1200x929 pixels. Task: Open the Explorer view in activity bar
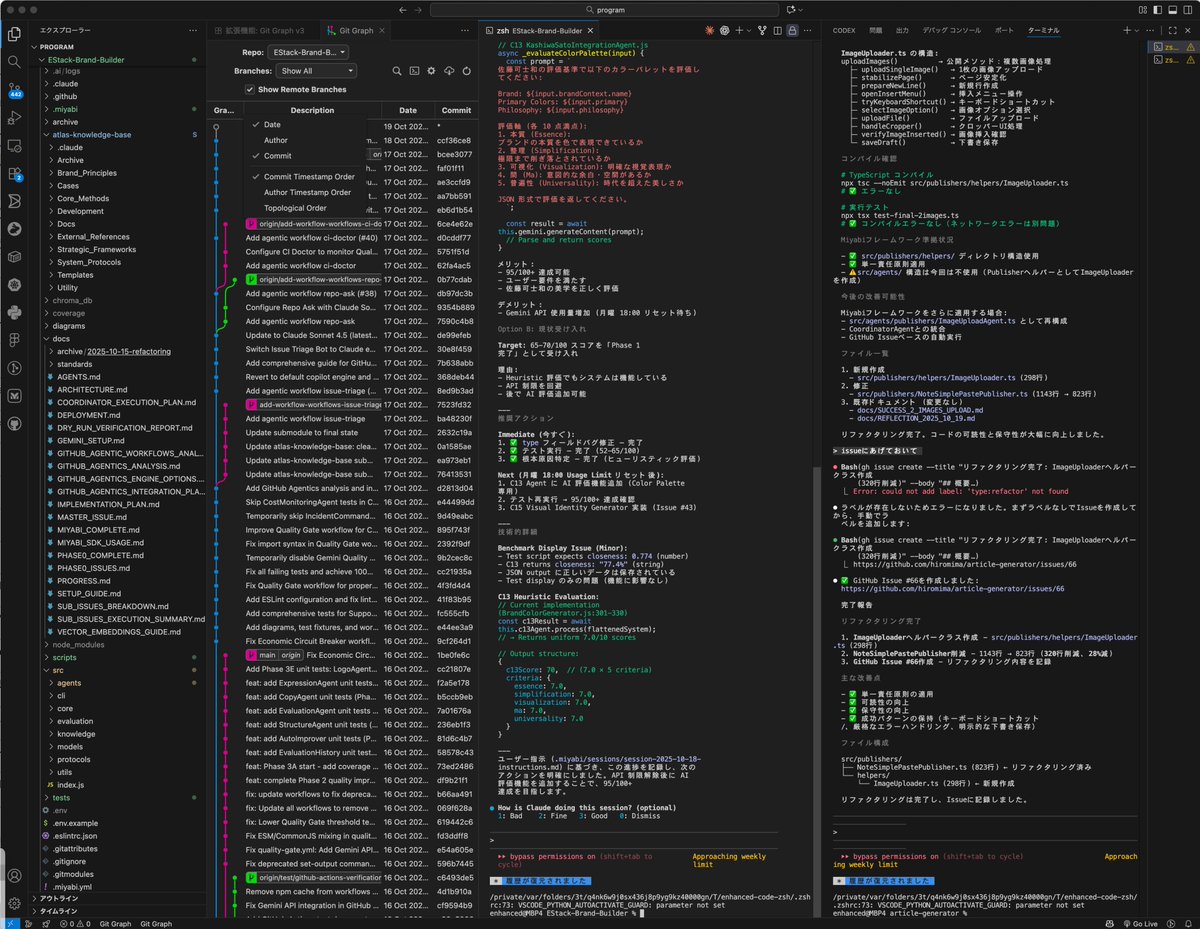point(14,33)
